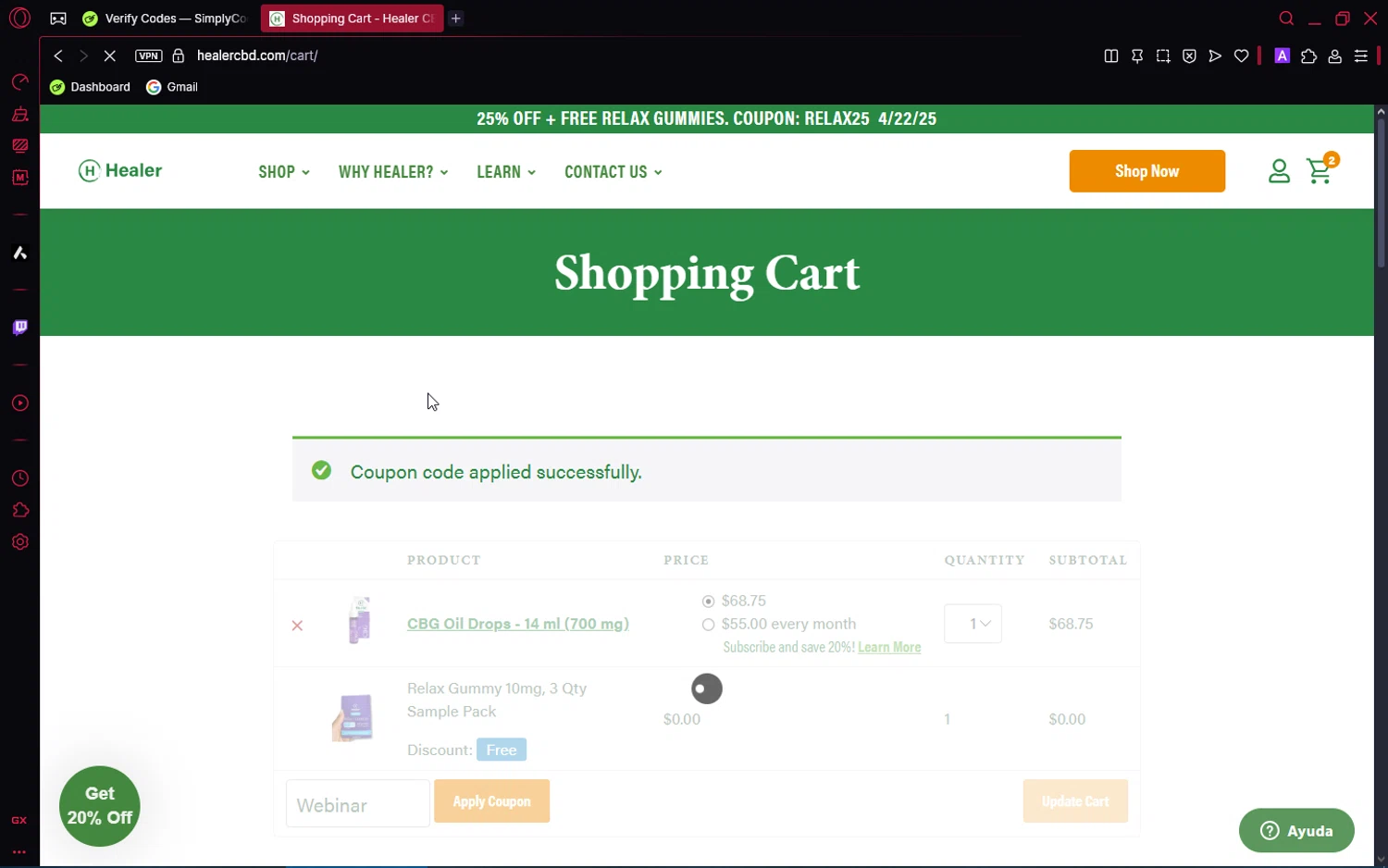The width and height of the screenshot is (1388, 868).
Task: Open the Ayuda help widget
Action: pos(1296,831)
